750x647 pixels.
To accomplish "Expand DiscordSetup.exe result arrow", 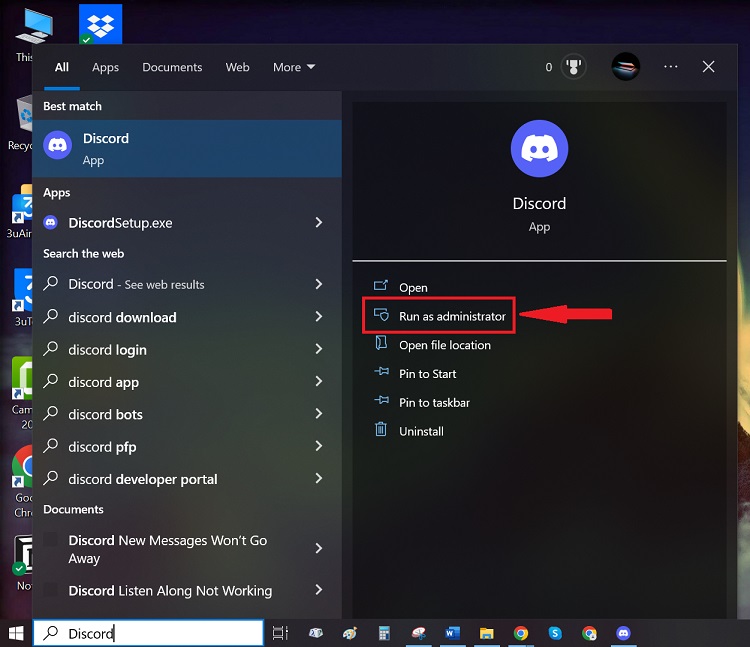I will [319, 222].
